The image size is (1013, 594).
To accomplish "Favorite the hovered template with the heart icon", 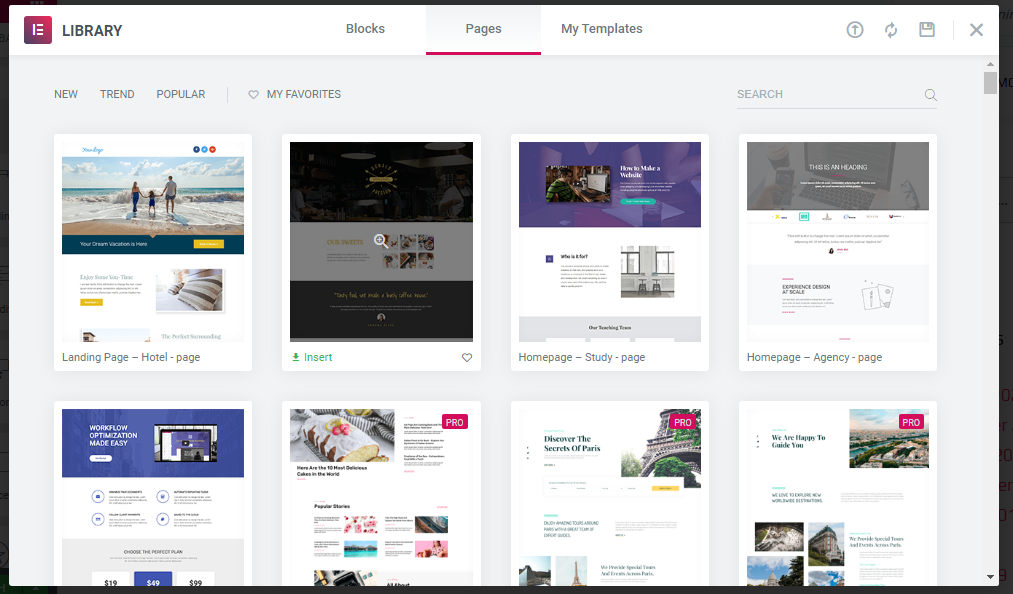I will coord(467,357).
